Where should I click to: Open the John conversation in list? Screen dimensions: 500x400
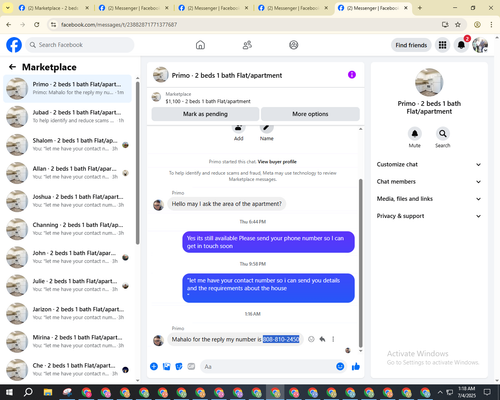click(68, 257)
